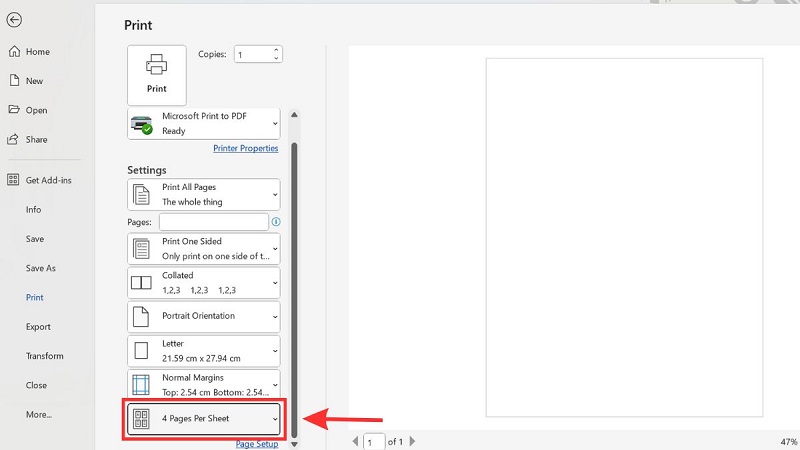
Task: Click the Print button with printer icon
Action: (x=157, y=72)
